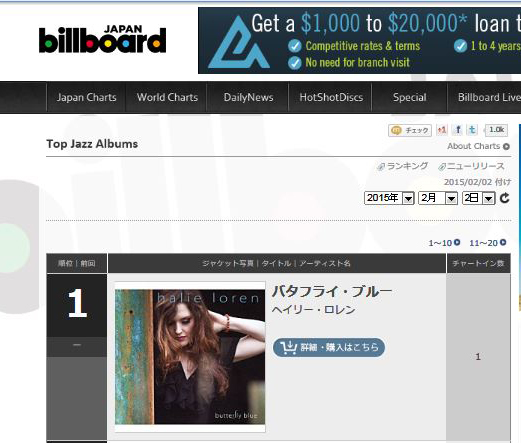Image resolution: width=521 pixels, height=443 pixels.
Task: Click the Billboard Japan logo
Action: click(x=102, y=39)
